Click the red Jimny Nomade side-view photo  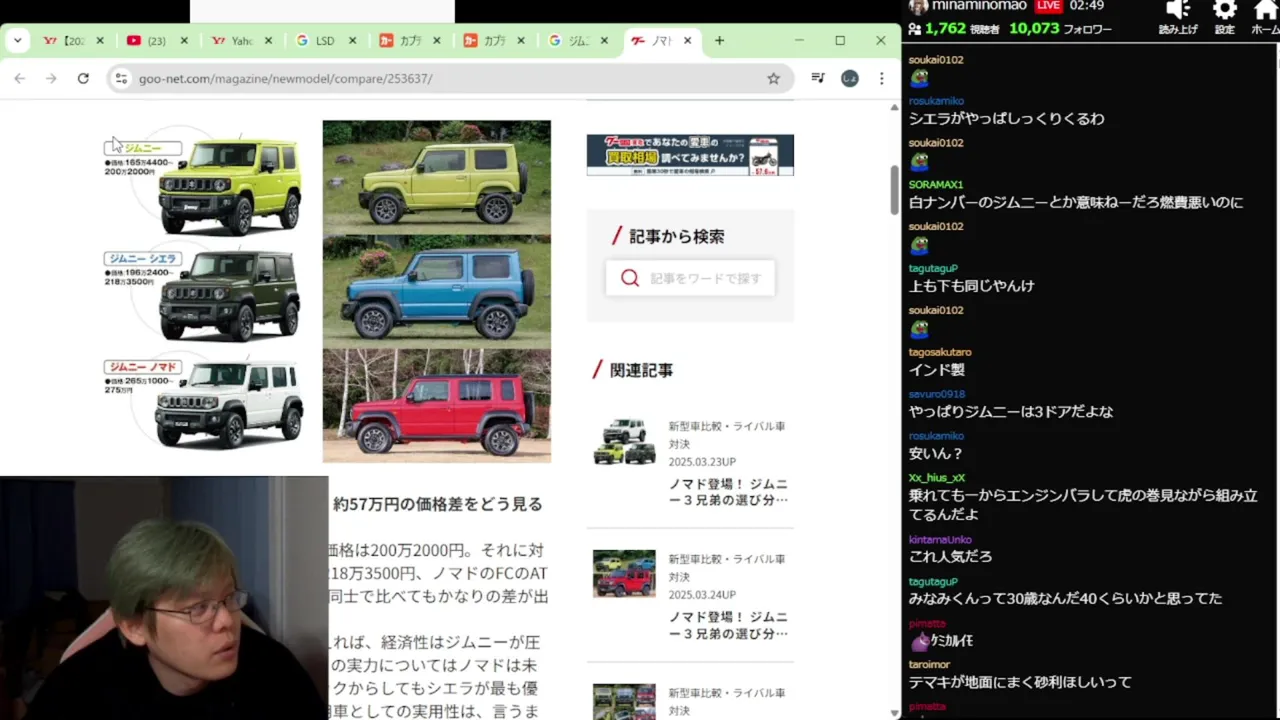pos(436,405)
